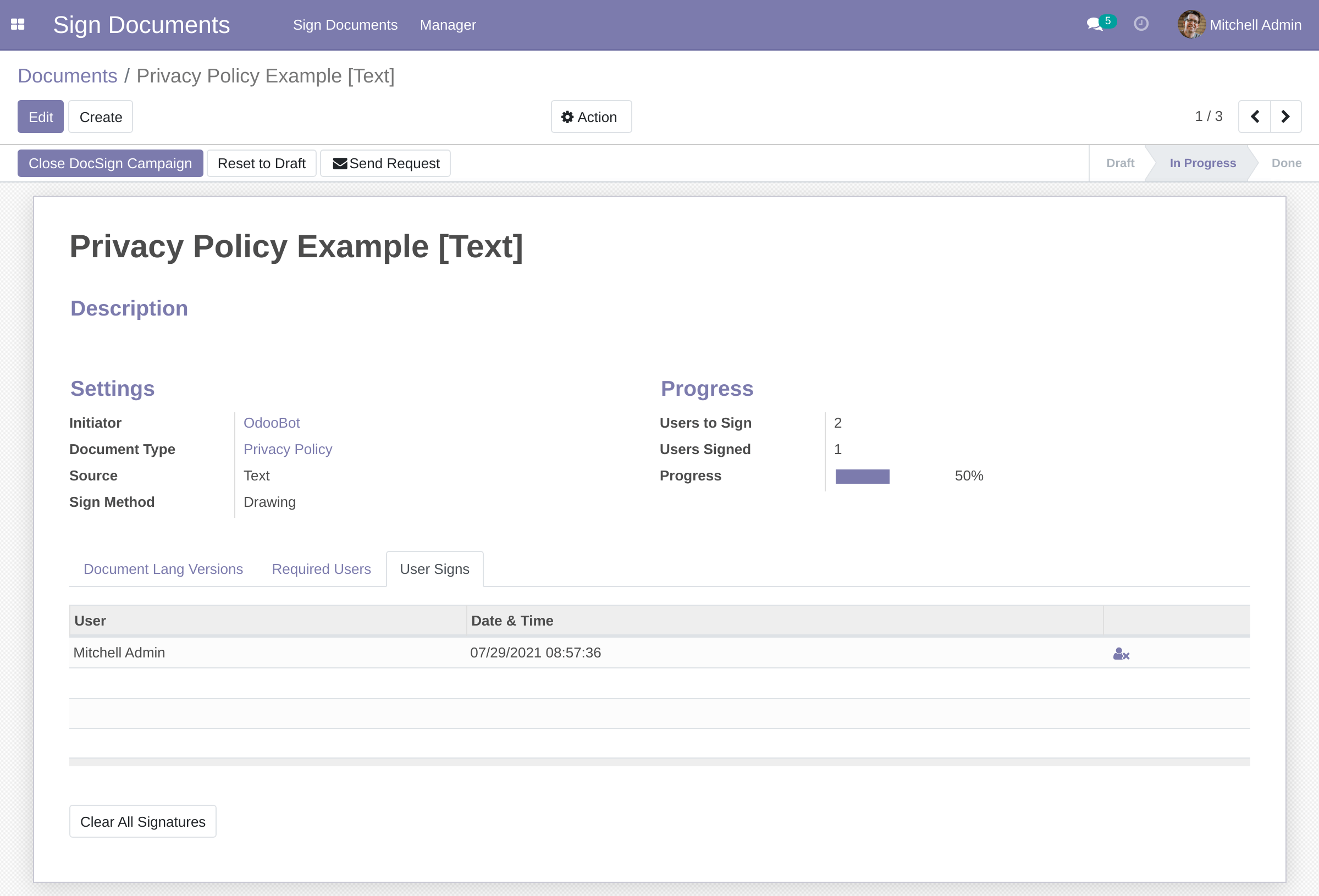Open the OdooBot initiator link

click(x=271, y=423)
